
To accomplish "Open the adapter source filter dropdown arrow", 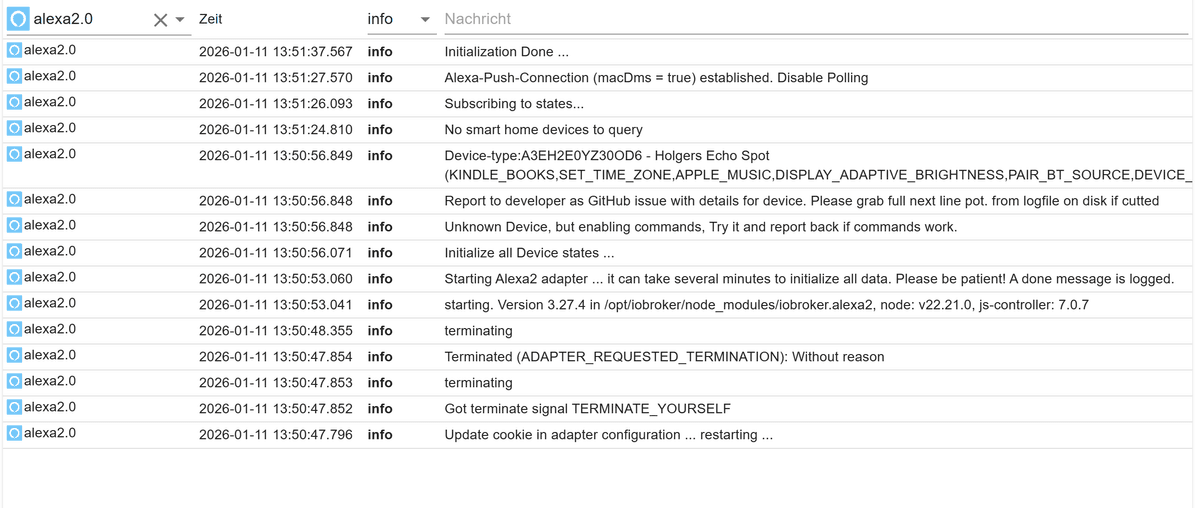I will (x=180, y=20).
